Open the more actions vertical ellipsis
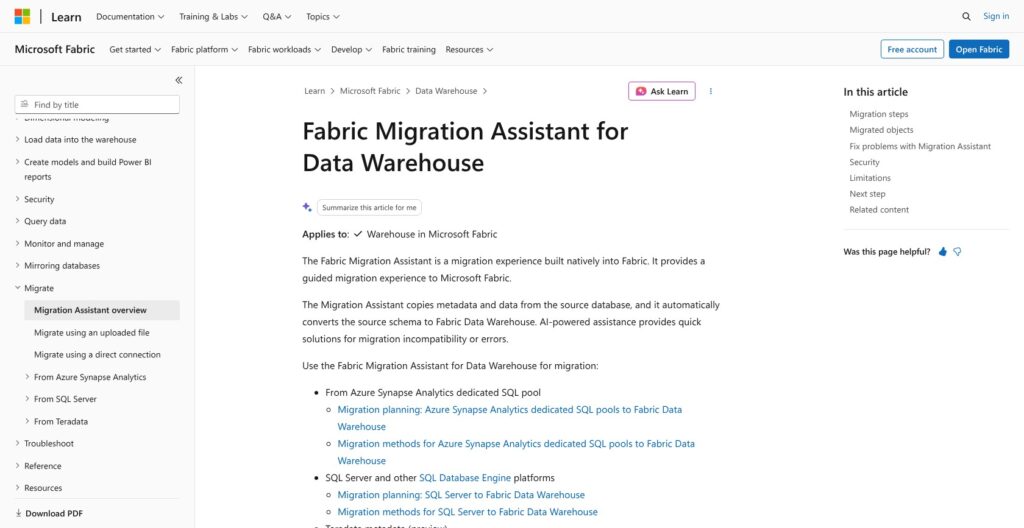Screen dimensions: 1024x528 pos(711,91)
